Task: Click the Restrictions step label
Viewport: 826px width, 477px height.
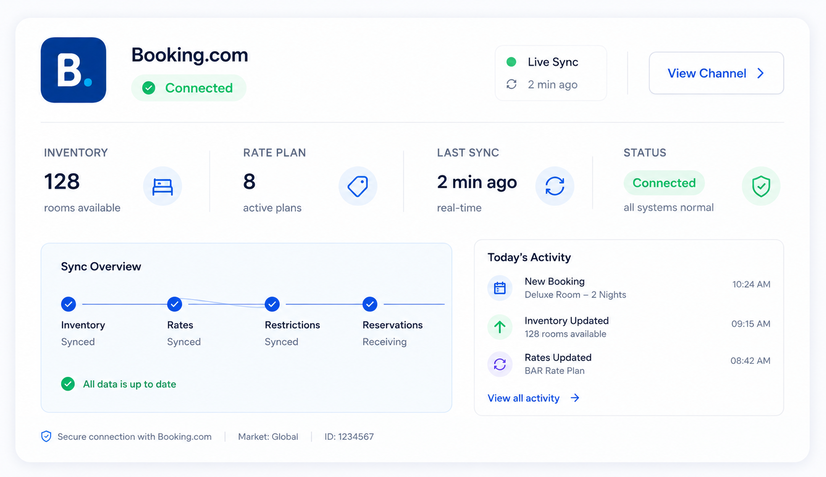Action: pyautogui.click(x=292, y=325)
